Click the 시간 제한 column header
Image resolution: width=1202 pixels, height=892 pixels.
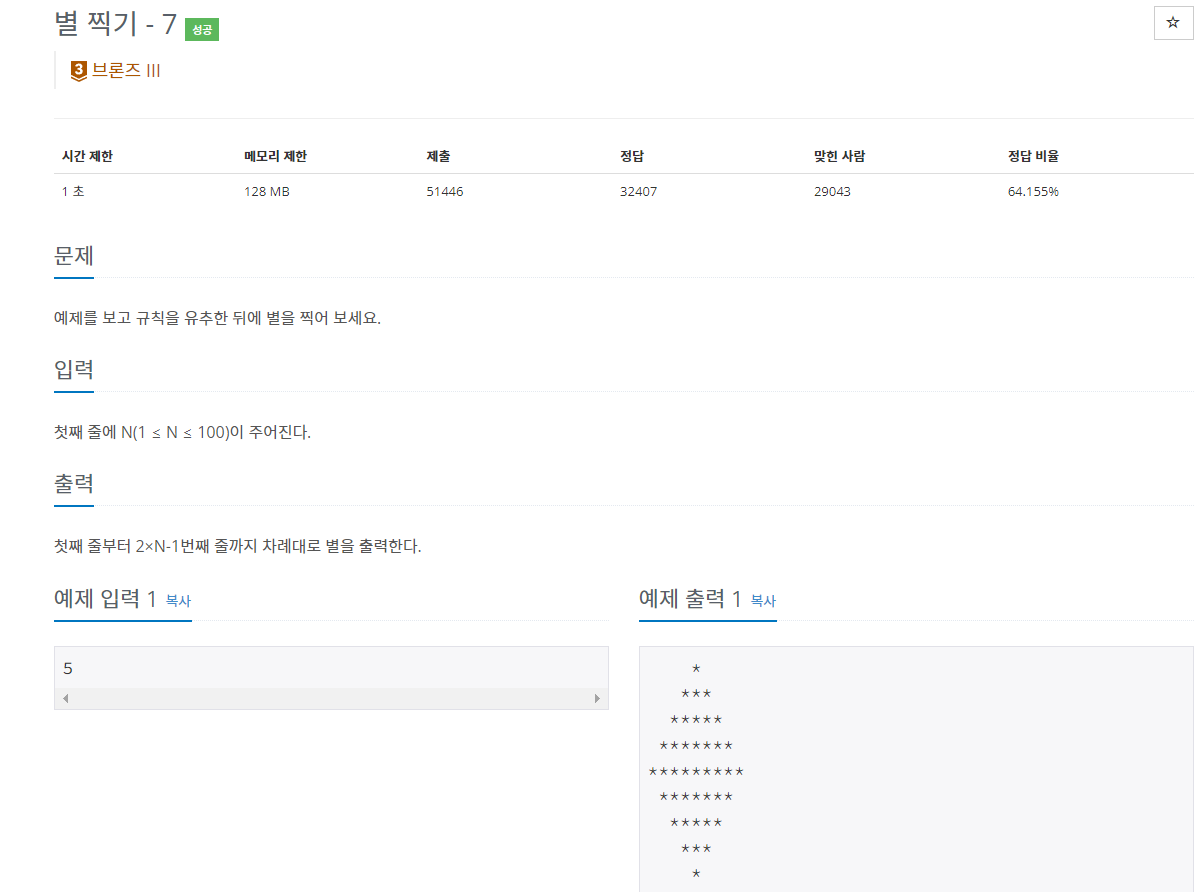[87, 156]
